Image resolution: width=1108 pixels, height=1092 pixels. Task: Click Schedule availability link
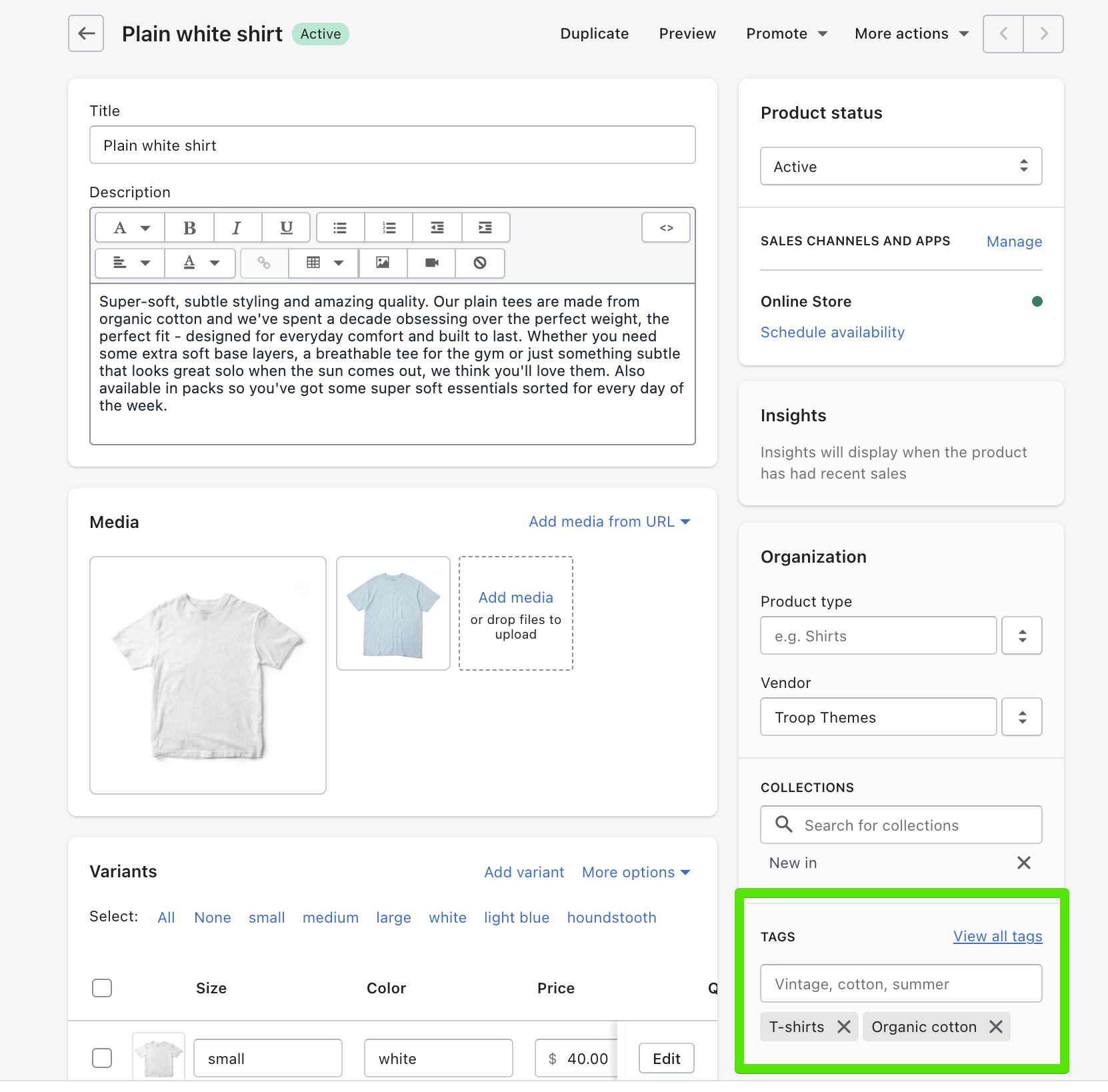point(833,332)
